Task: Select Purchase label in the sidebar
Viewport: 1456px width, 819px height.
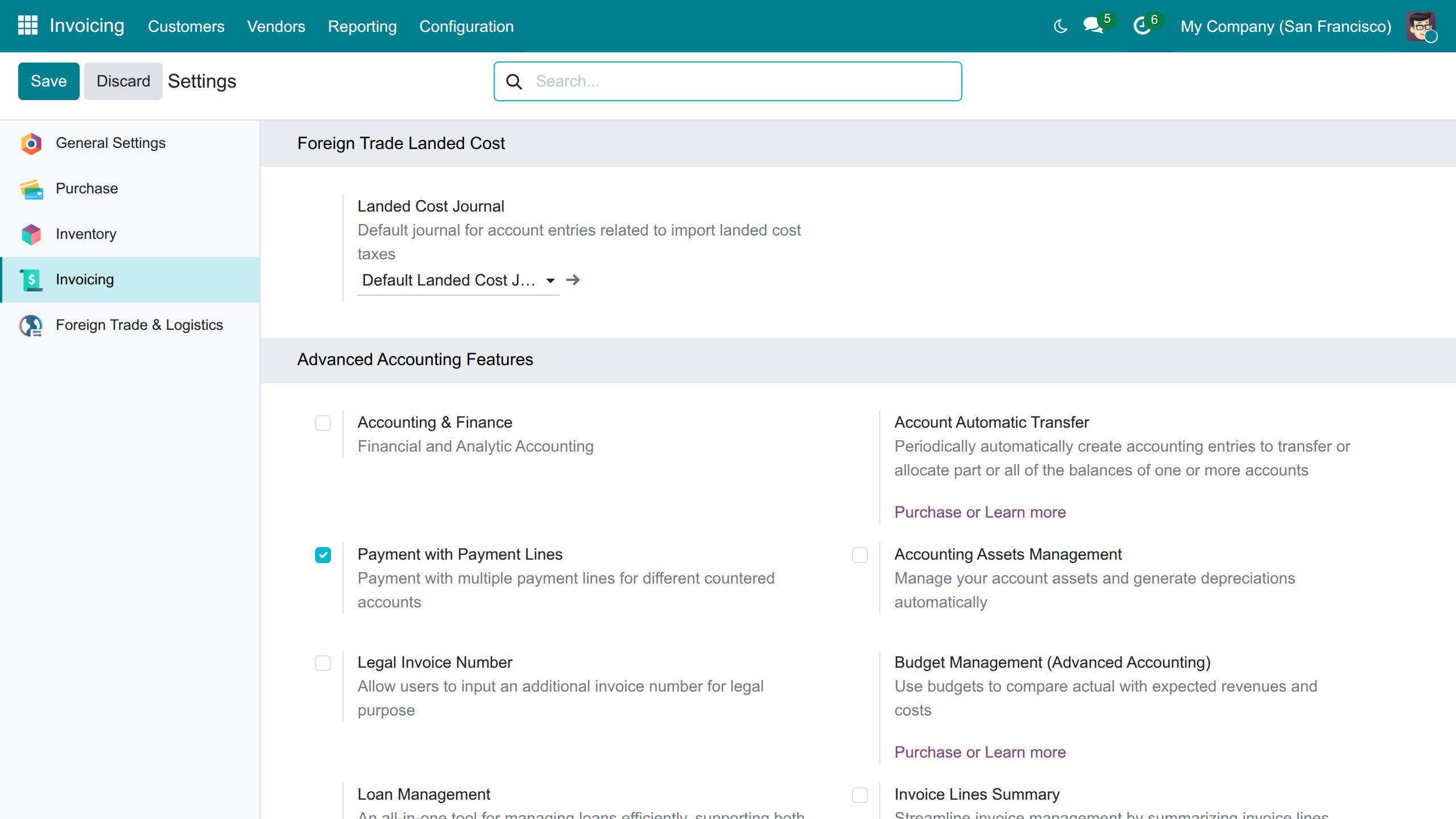Action: click(x=87, y=189)
